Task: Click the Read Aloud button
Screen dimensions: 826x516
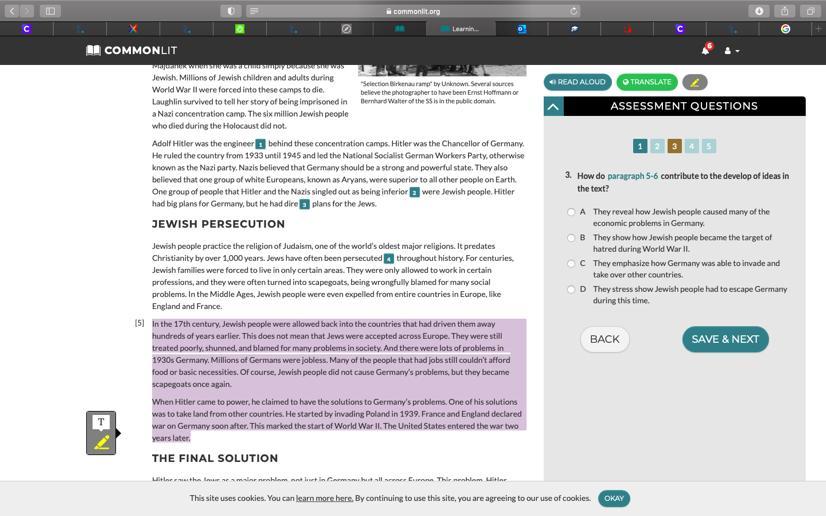Action: click(577, 82)
